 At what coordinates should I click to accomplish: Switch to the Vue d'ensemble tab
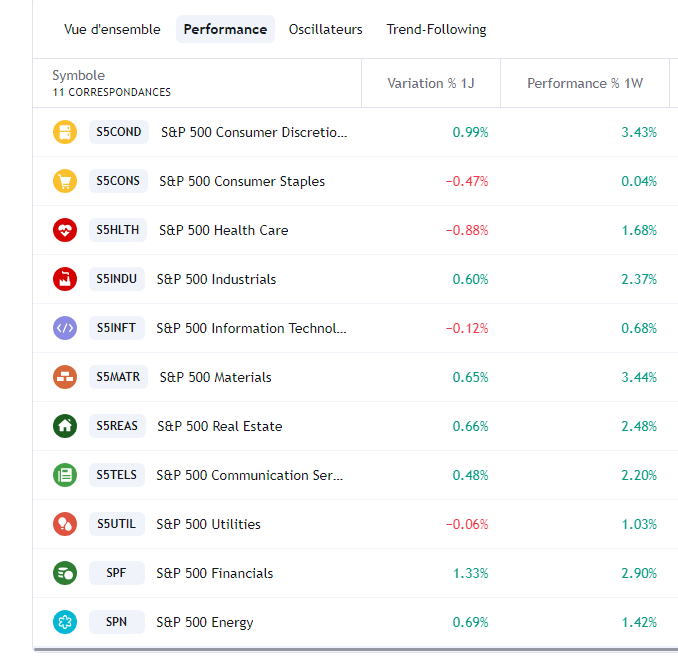112,29
